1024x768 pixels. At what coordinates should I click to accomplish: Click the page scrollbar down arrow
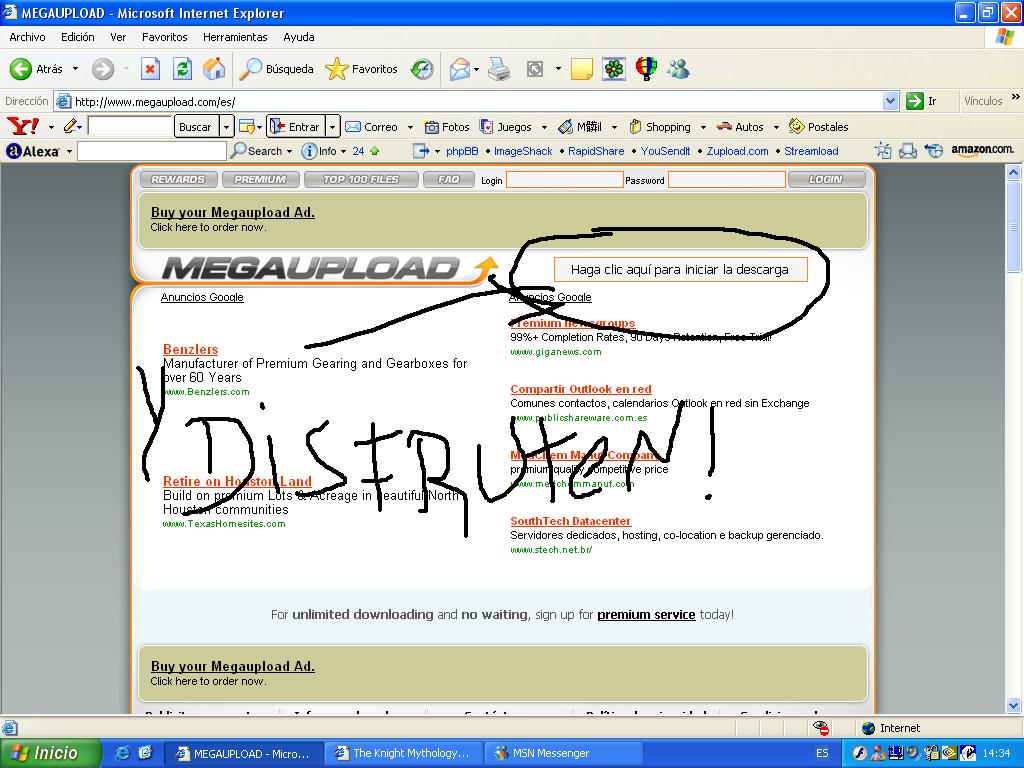[x=1014, y=705]
